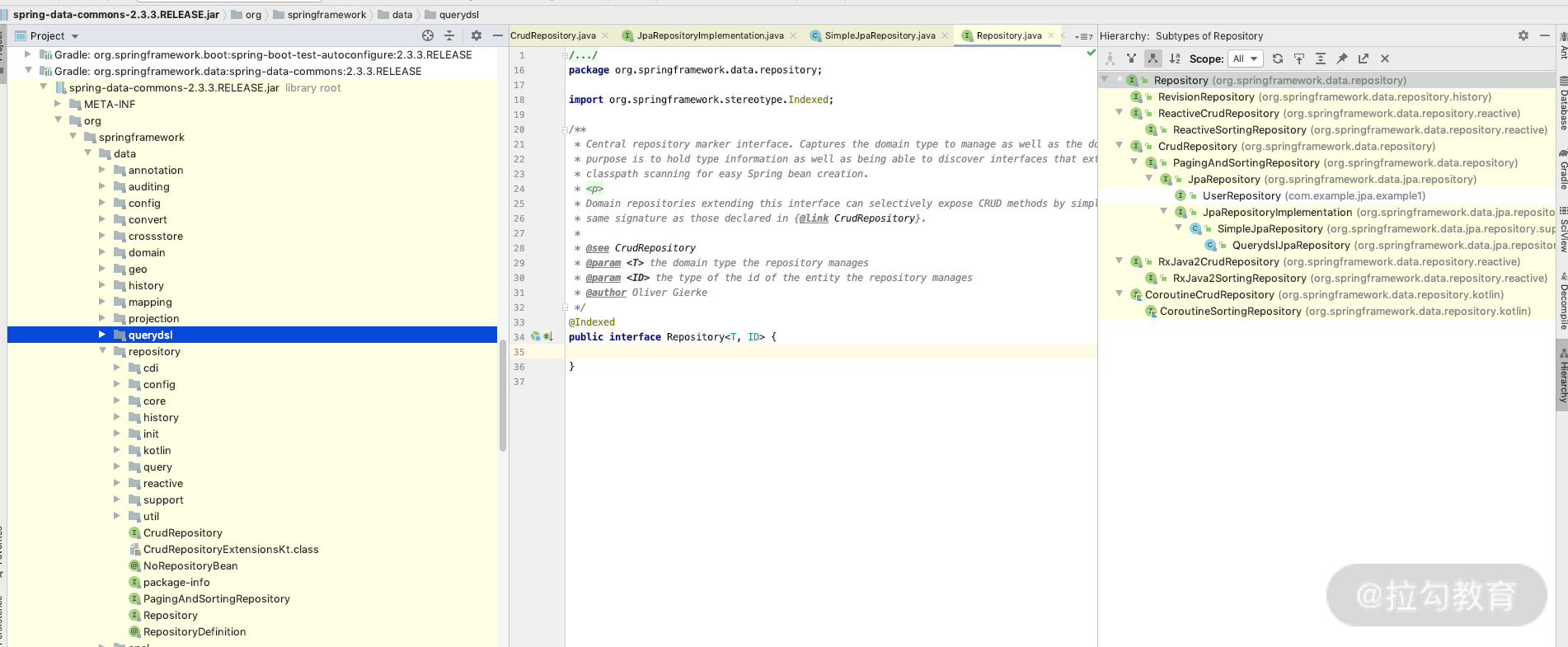
Task: Unfold the collapsed header comment on line 1
Action: (565, 55)
